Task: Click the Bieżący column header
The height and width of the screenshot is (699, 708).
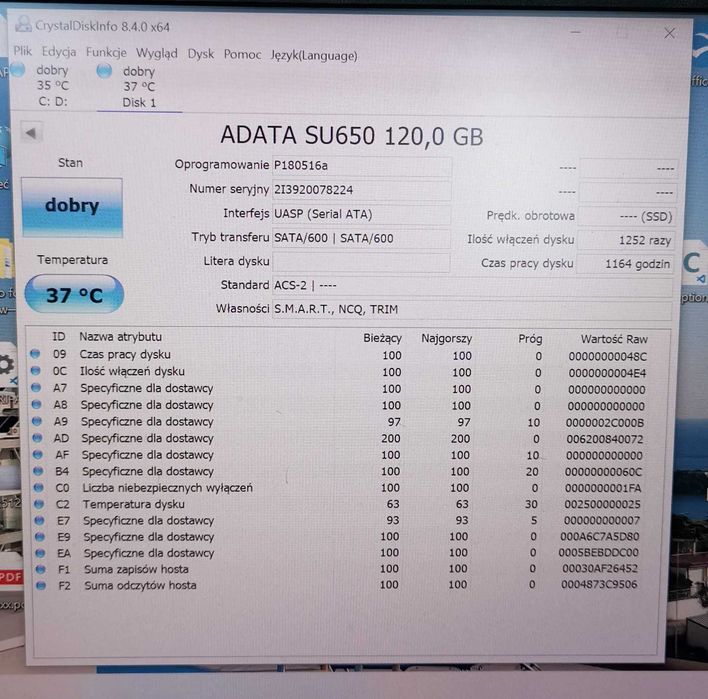Action: (382, 338)
